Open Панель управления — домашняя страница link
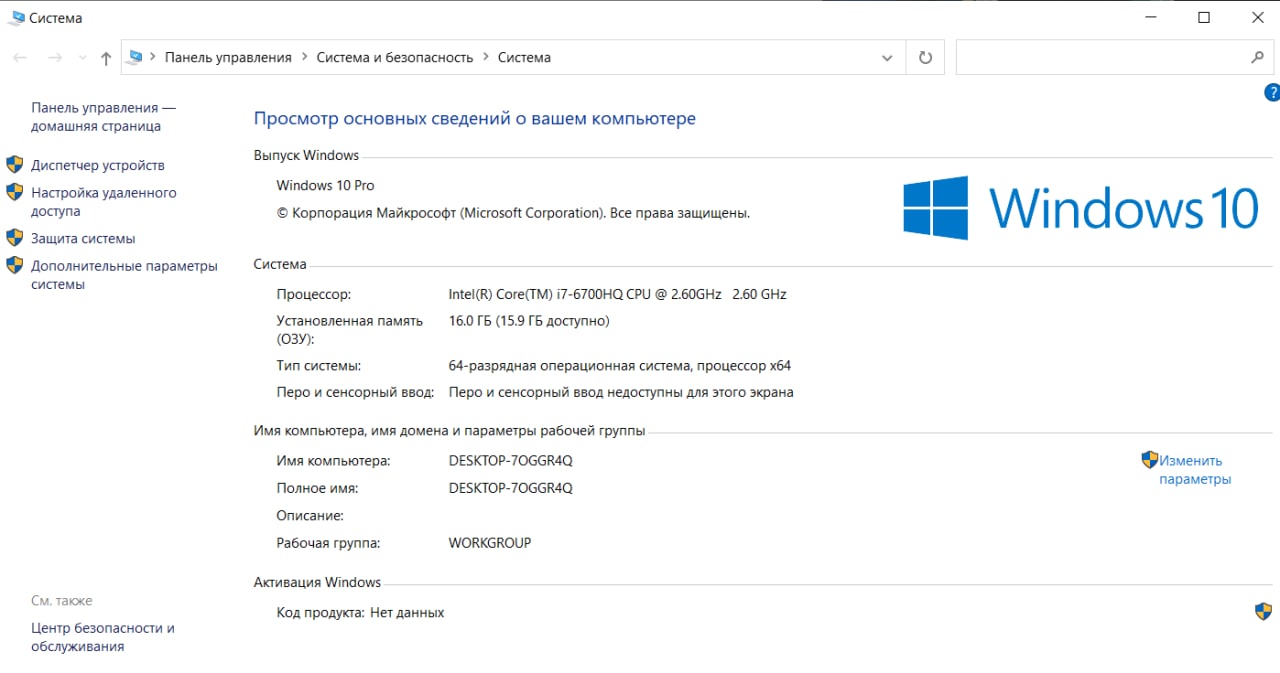The image size is (1280, 673). click(x=103, y=117)
